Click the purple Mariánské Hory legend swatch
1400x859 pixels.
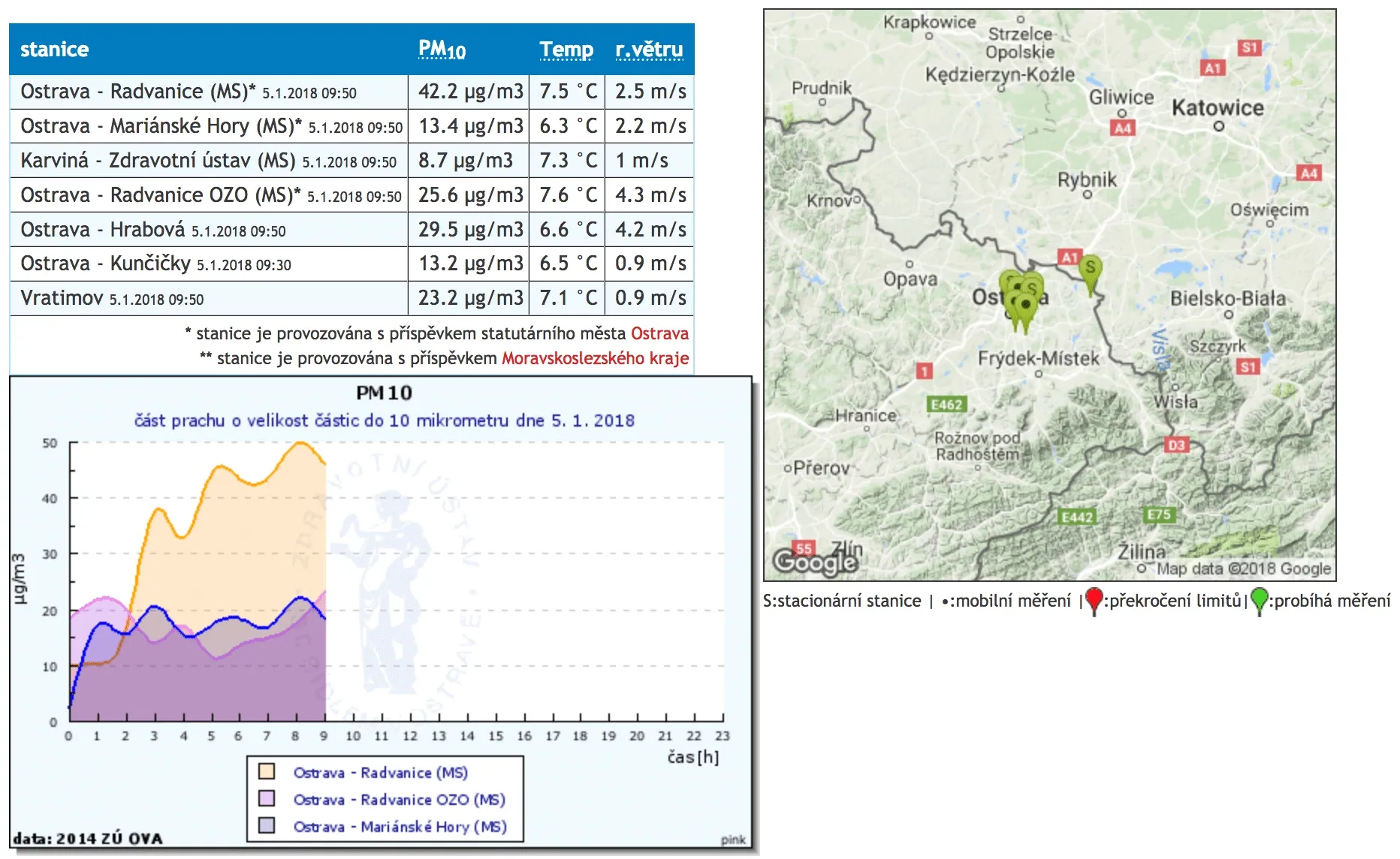pos(267,825)
